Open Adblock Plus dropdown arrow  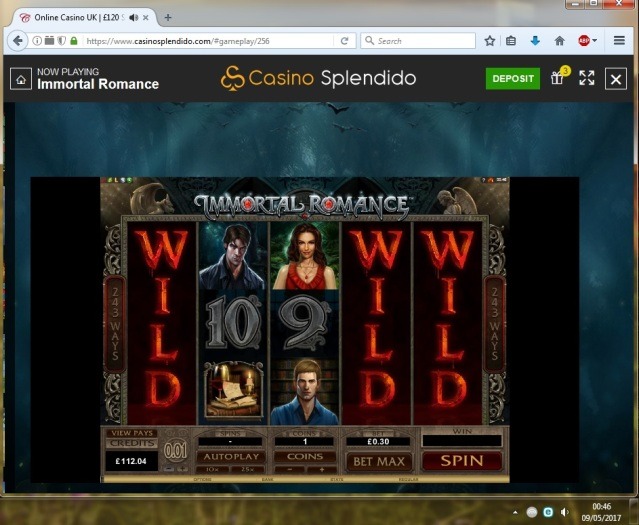595,41
